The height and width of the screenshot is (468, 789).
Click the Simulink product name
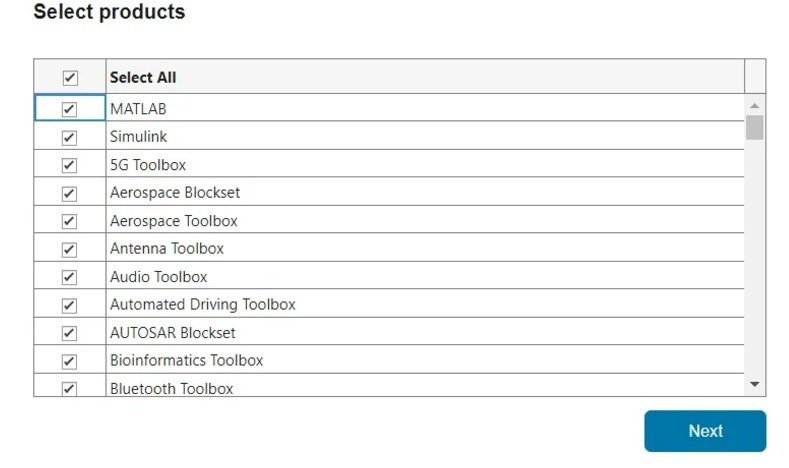point(139,137)
